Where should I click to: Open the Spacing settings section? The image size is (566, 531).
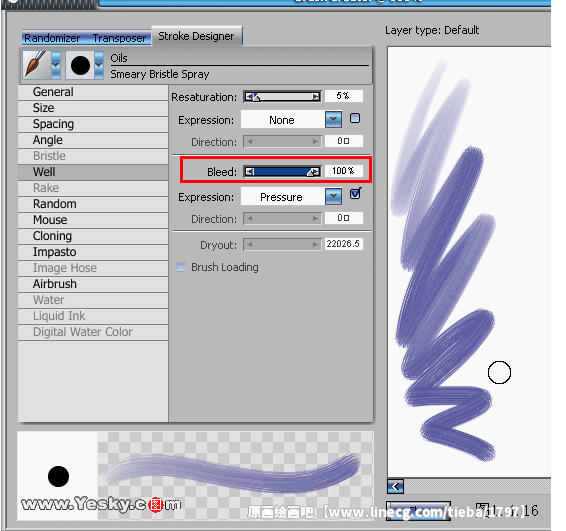coord(93,124)
